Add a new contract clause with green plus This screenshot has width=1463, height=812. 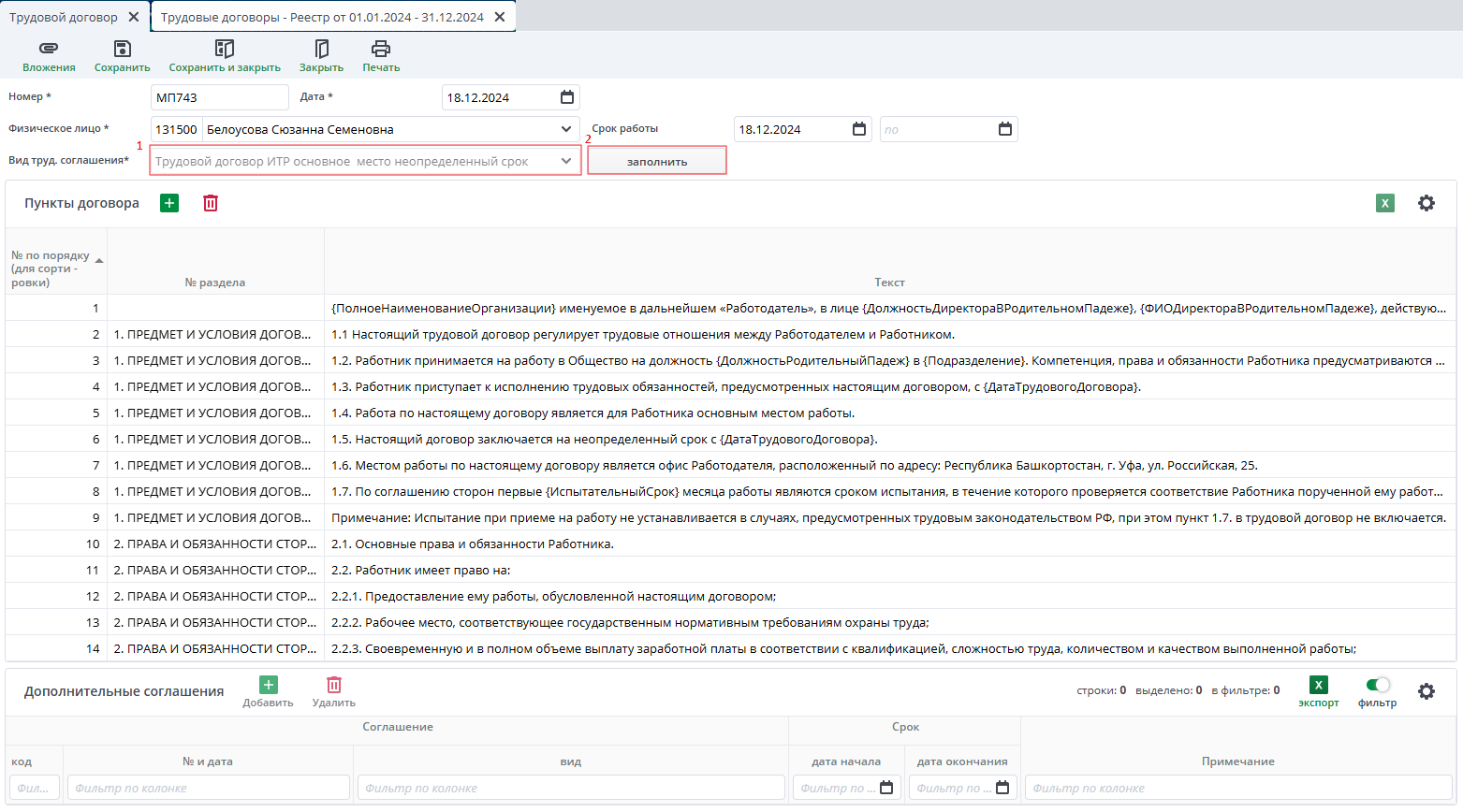click(x=169, y=203)
